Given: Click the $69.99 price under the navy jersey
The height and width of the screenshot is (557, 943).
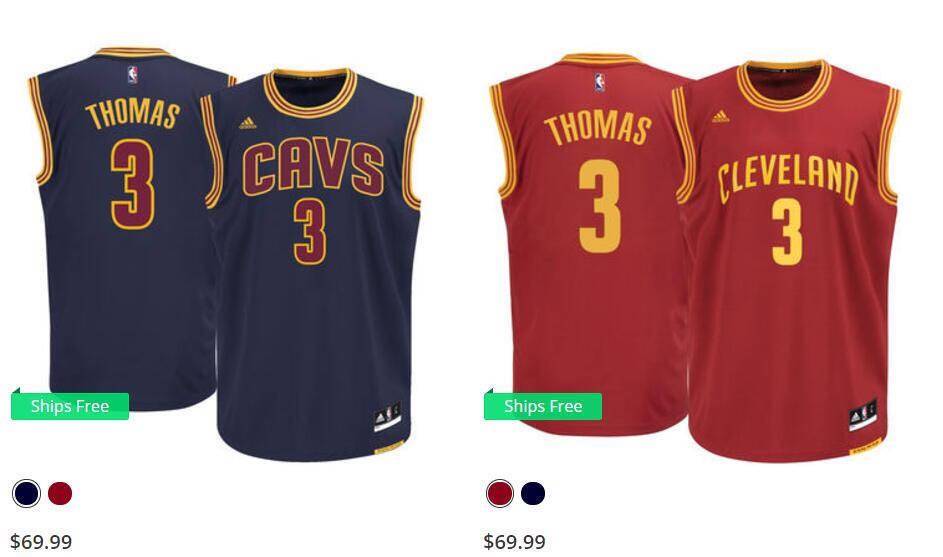Looking at the screenshot, I should [41, 541].
